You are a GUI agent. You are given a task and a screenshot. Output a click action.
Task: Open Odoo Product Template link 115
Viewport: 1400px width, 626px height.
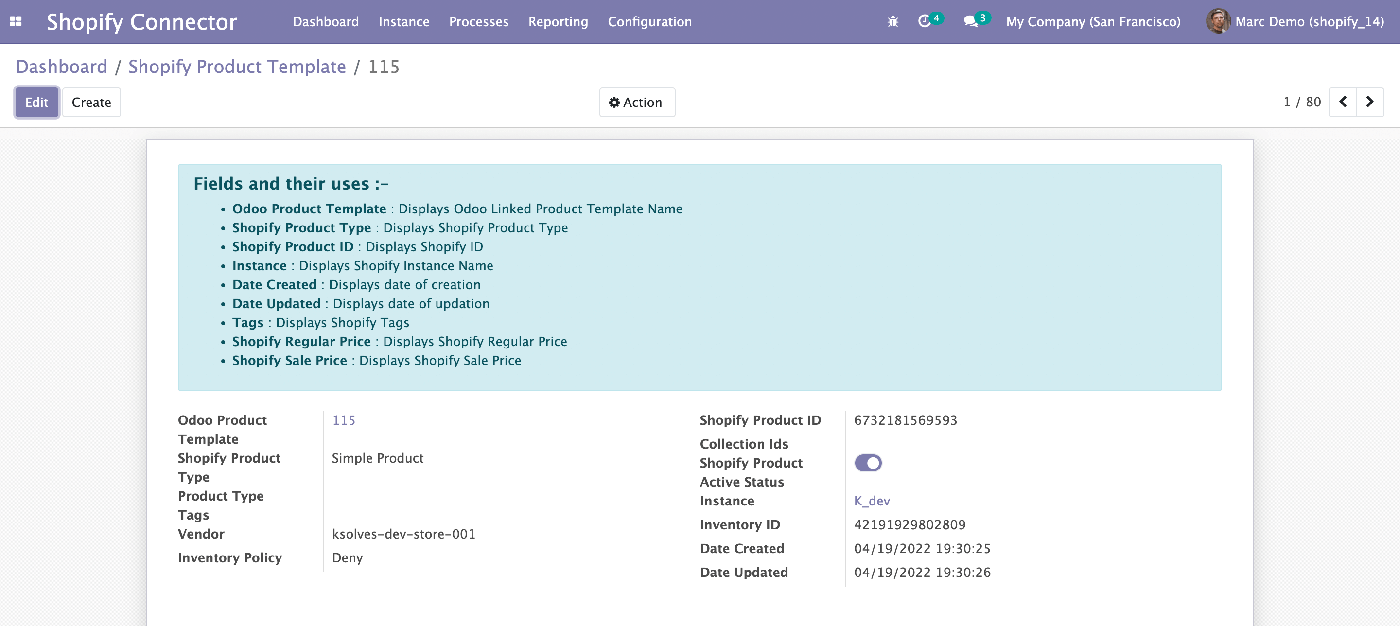(x=344, y=420)
